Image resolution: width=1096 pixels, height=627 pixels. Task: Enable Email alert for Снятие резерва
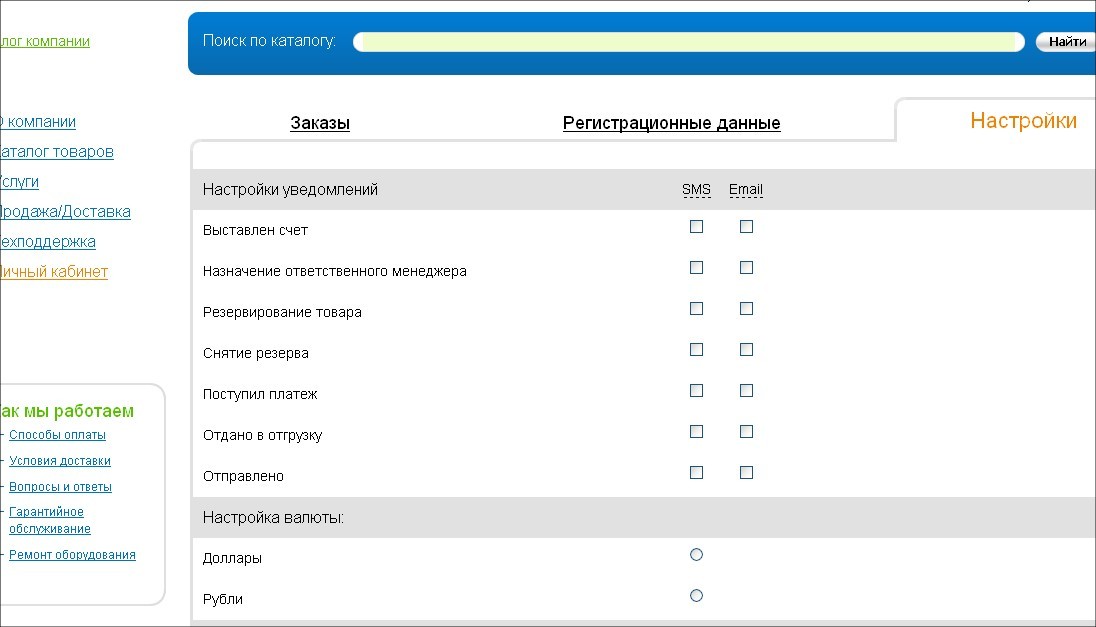[x=746, y=350]
